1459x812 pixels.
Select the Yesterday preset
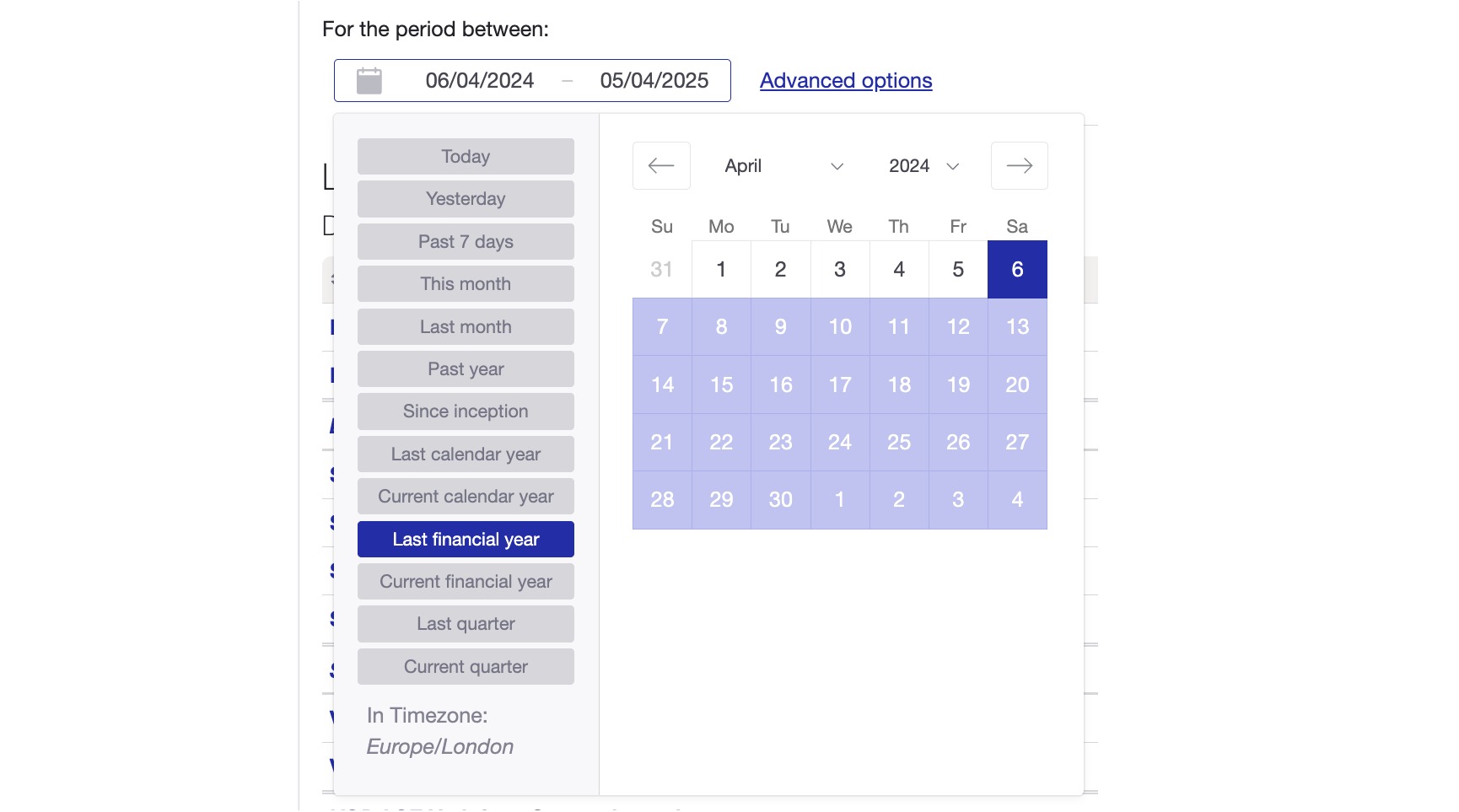pyautogui.click(x=465, y=199)
